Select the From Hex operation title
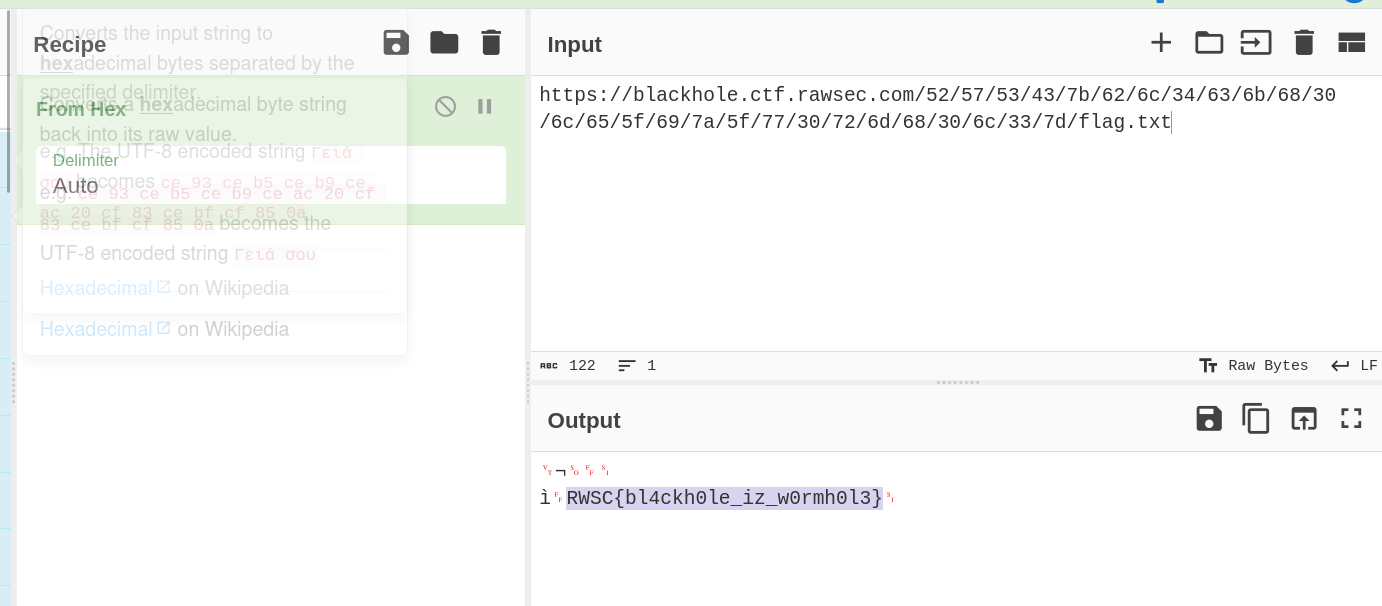 pyautogui.click(x=81, y=109)
